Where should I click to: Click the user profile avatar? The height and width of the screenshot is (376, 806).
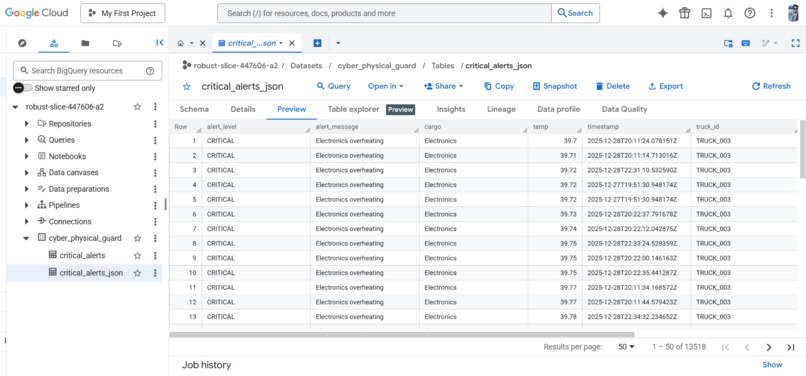tap(793, 13)
